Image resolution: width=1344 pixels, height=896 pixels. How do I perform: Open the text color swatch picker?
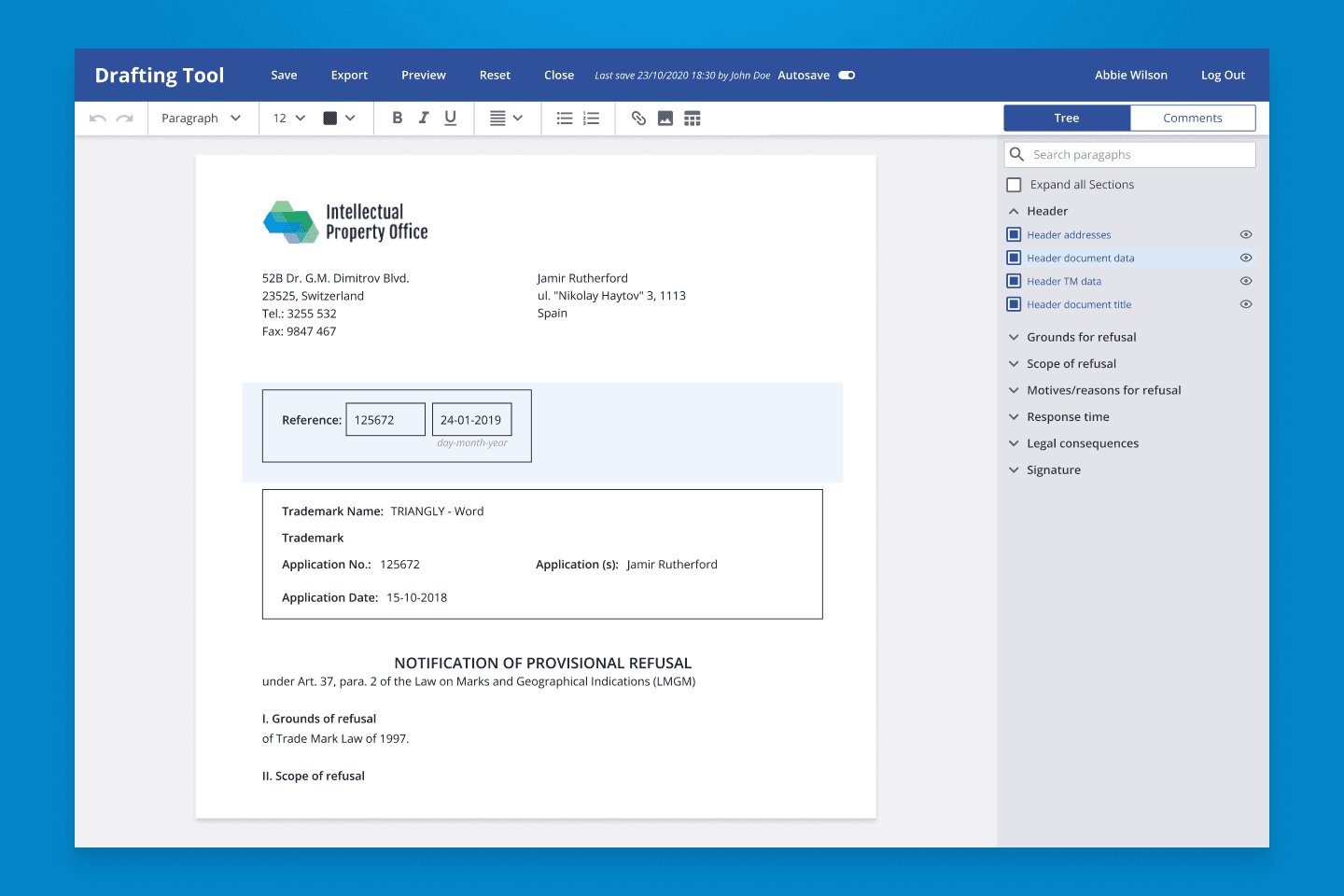point(339,119)
